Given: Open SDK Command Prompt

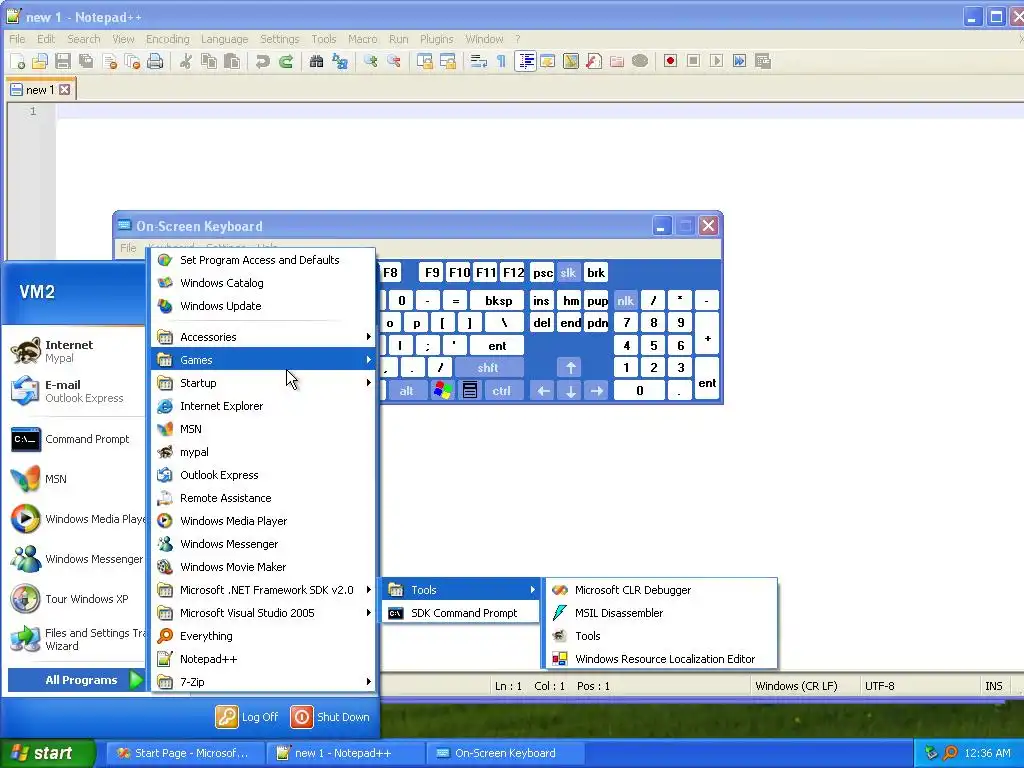Looking at the screenshot, I should 461,613.
